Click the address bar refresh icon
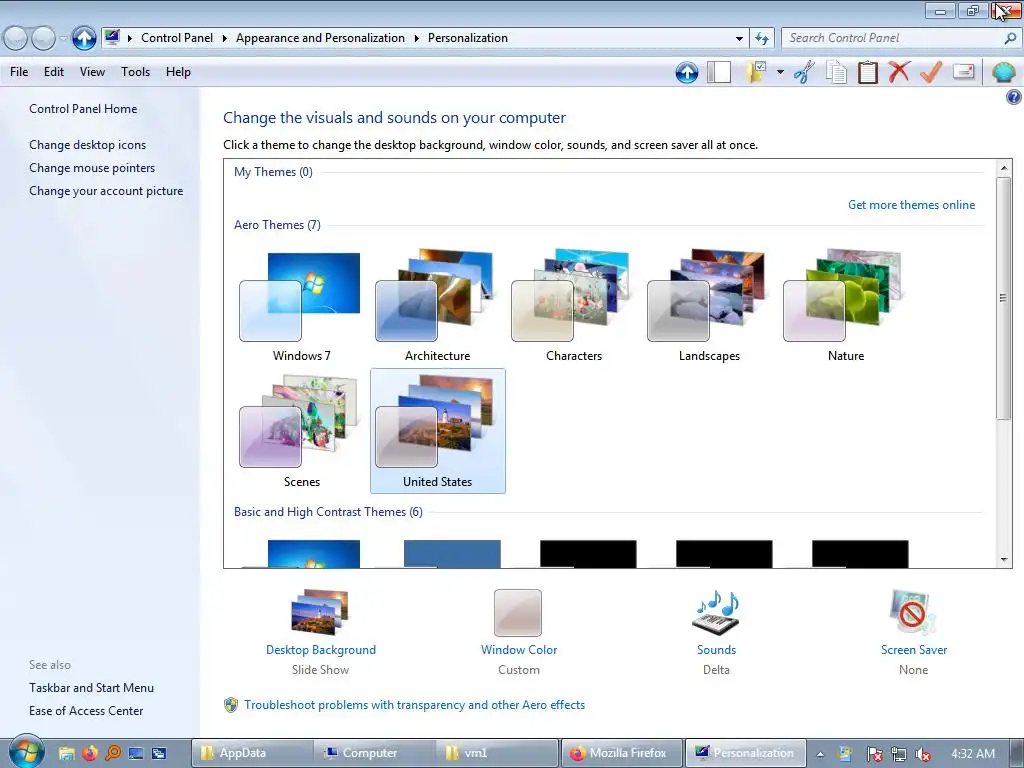This screenshot has width=1024, height=768. [761, 39]
